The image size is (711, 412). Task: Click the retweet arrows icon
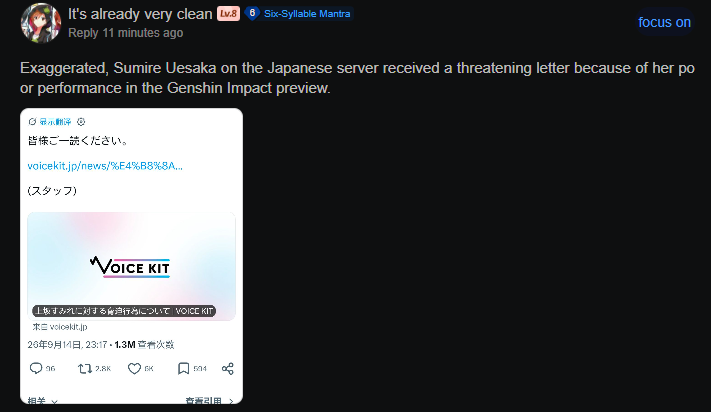(x=85, y=368)
